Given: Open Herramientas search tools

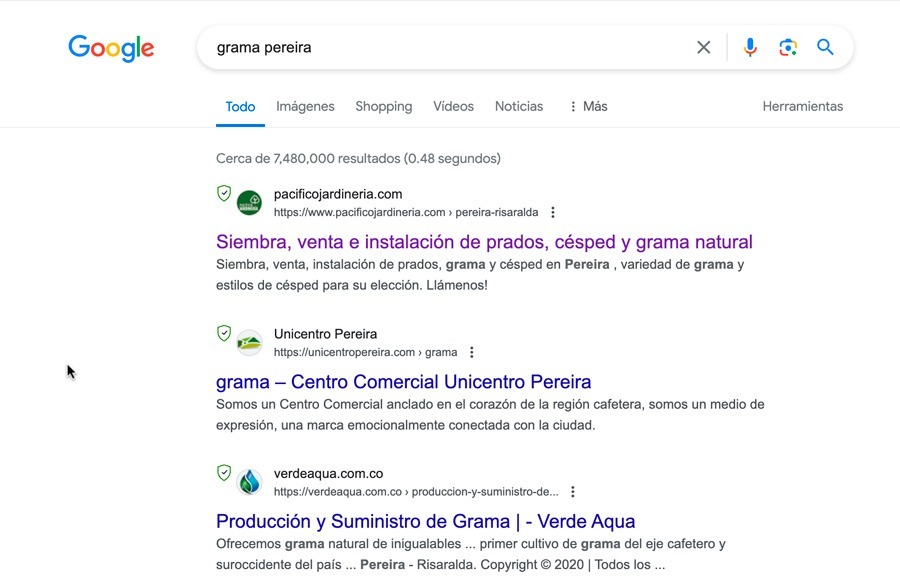Looking at the screenshot, I should 802,107.
